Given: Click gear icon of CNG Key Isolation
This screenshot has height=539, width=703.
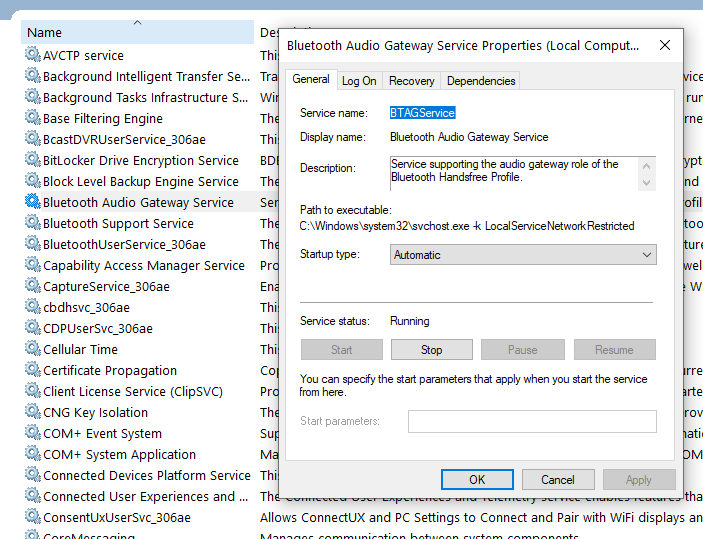Looking at the screenshot, I should [33, 412].
